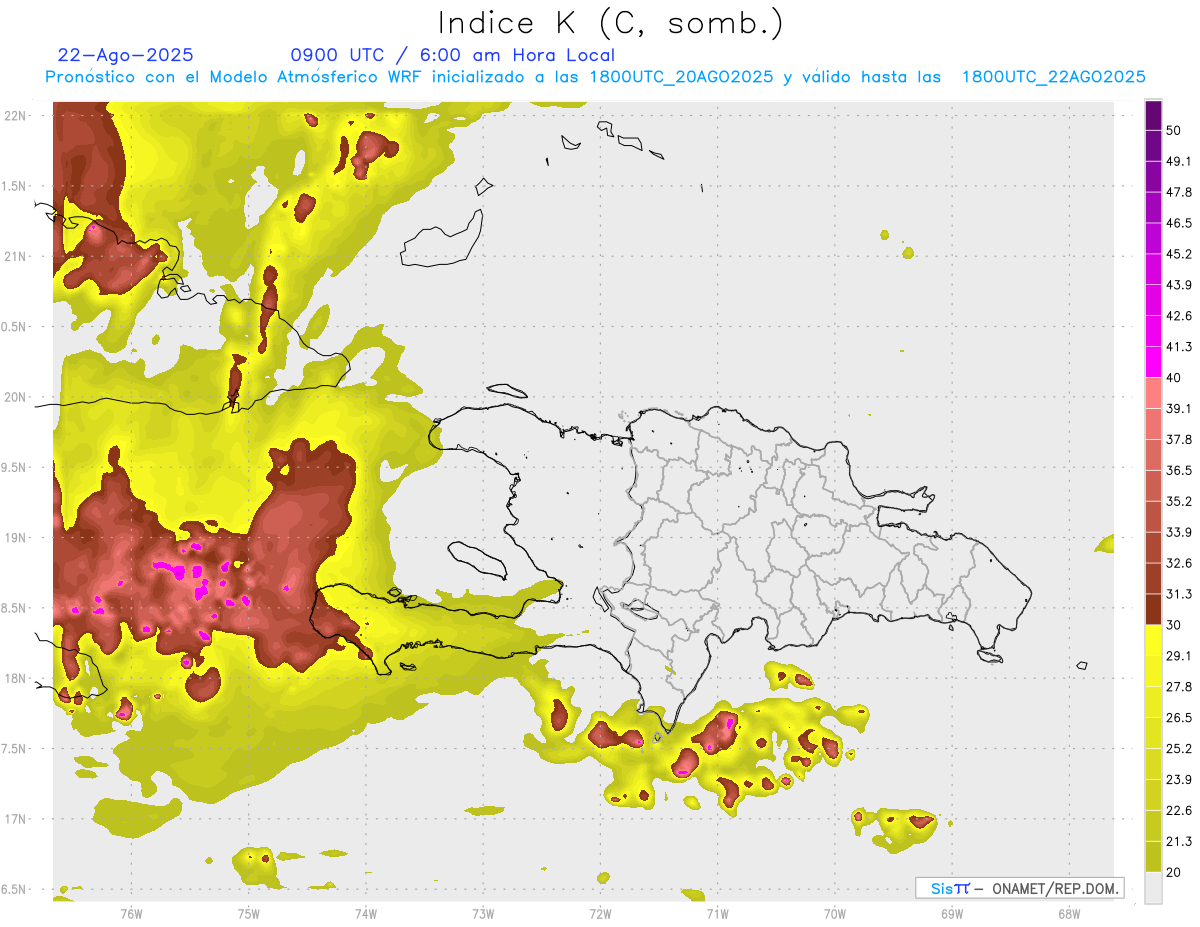Click the color scale value 40

[x=1173, y=378]
